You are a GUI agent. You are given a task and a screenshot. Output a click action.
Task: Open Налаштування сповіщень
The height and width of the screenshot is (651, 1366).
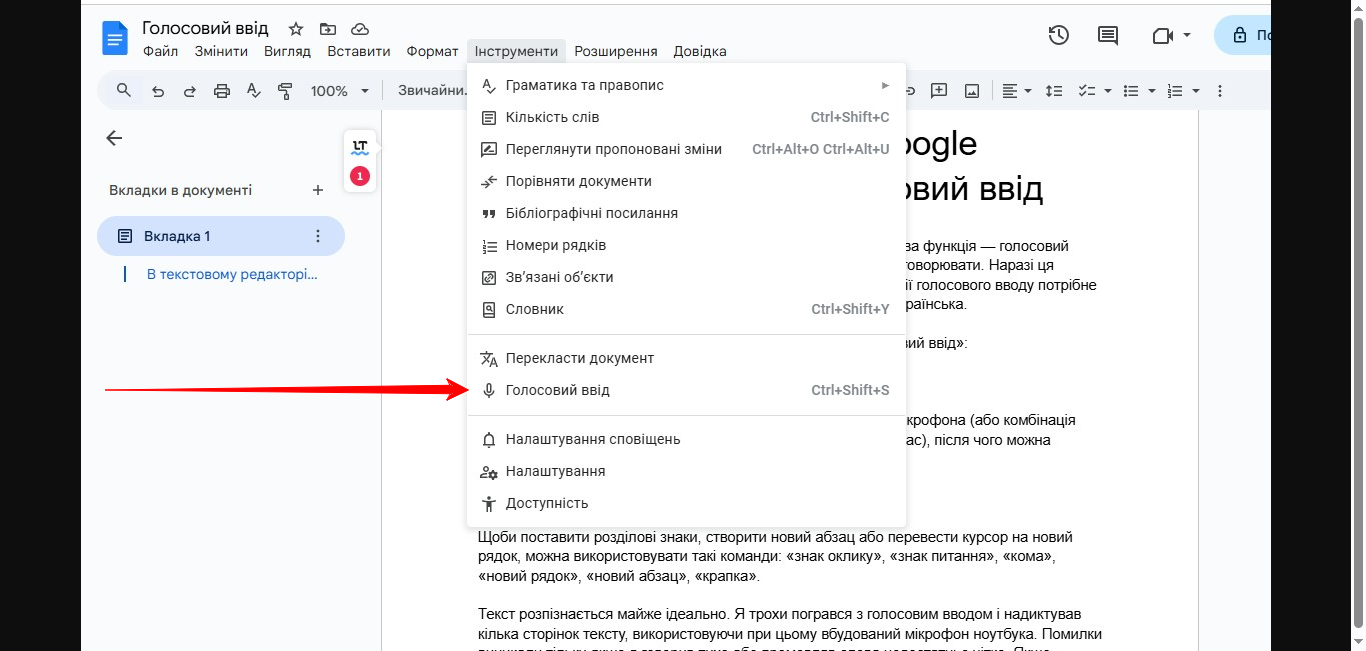point(686,439)
